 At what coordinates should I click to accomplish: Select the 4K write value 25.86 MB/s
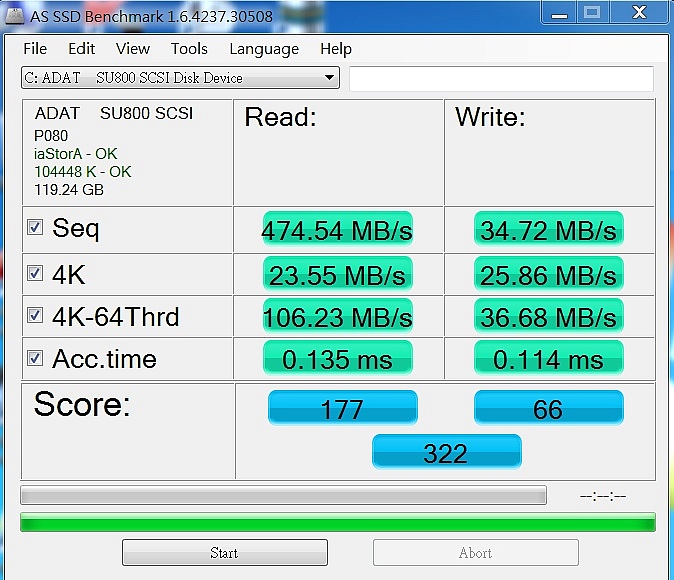pos(548,274)
